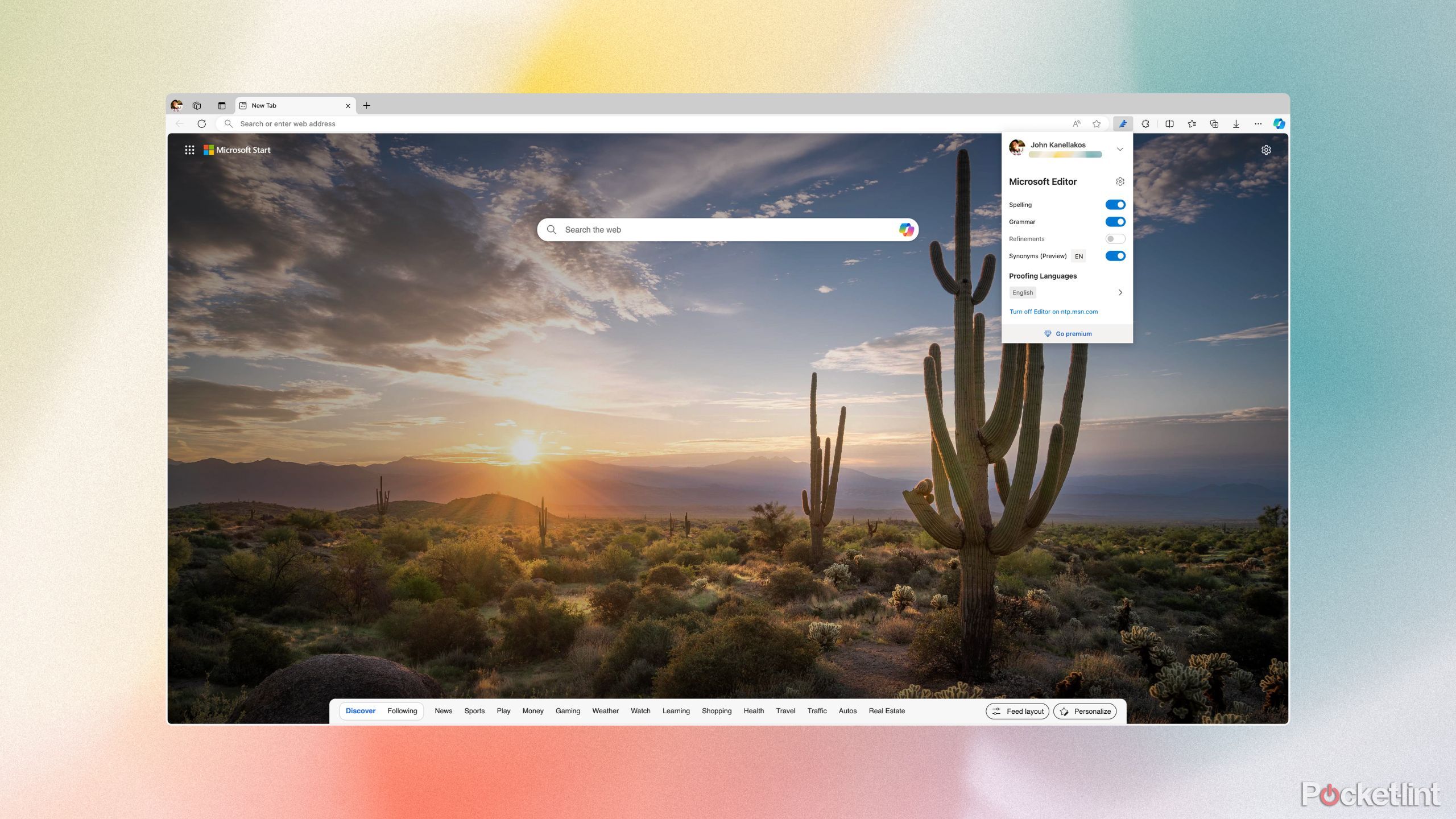This screenshot has height=819, width=1456.
Task: Open the Shopping category
Action: 717,711
